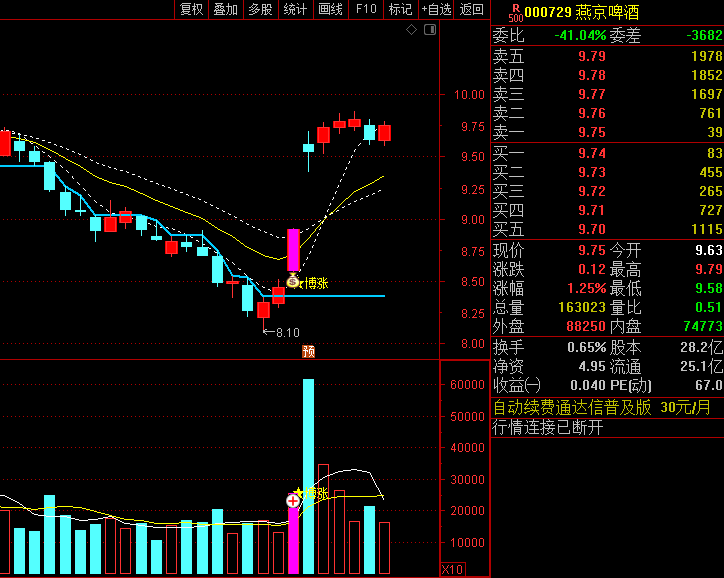The image size is (724, 578).
Task: Toggle the side panel layout icon
Action: tap(430, 30)
